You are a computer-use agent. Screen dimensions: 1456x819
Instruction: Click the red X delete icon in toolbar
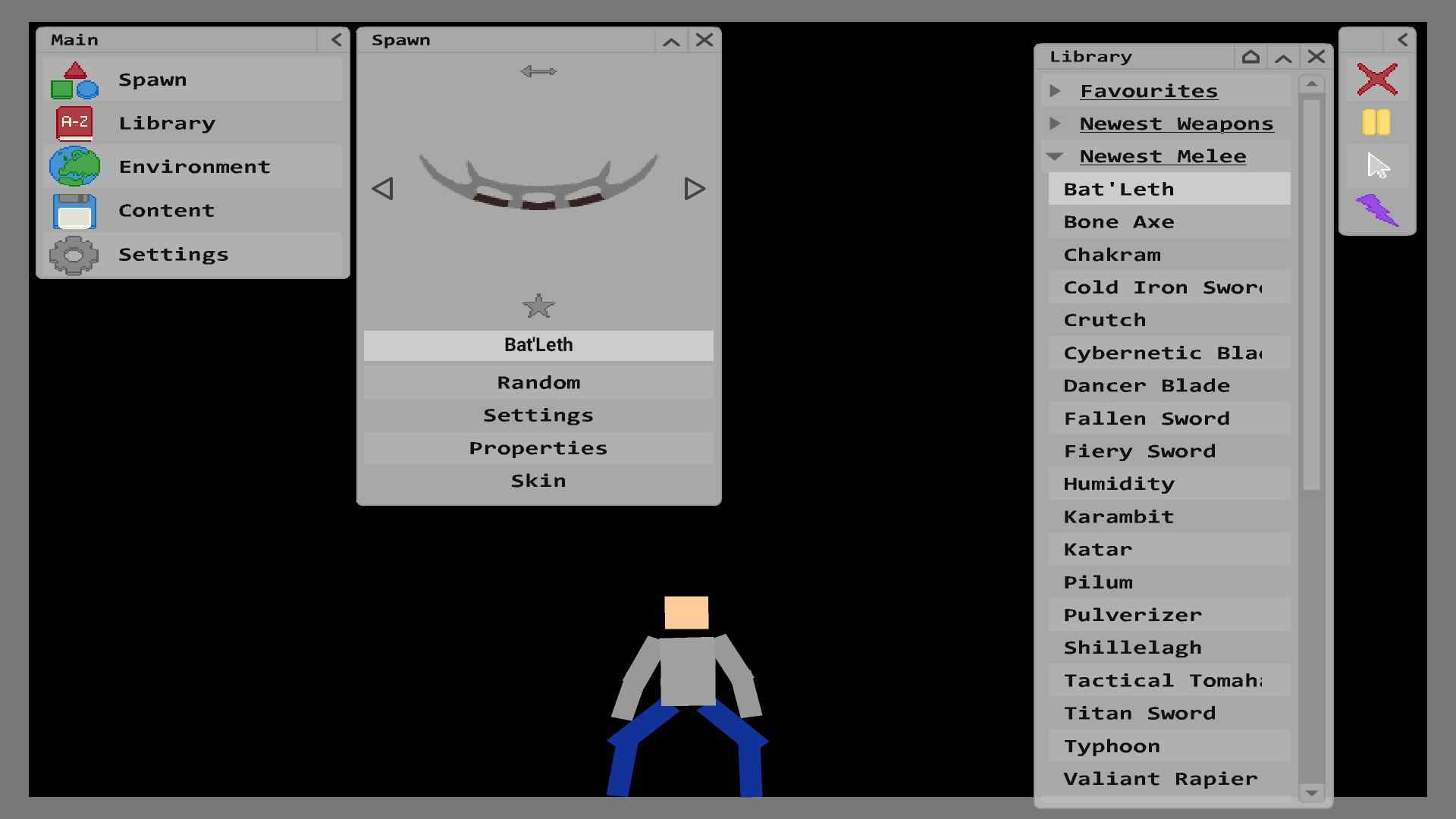[x=1378, y=78]
